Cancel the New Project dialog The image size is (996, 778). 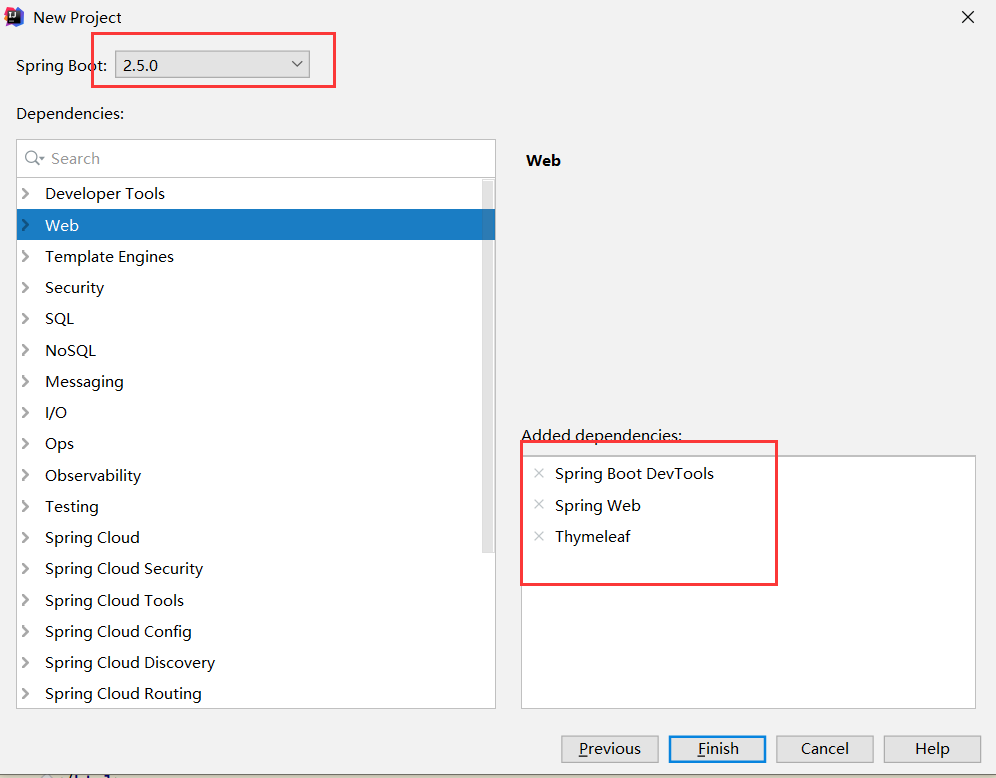coord(824,749)
